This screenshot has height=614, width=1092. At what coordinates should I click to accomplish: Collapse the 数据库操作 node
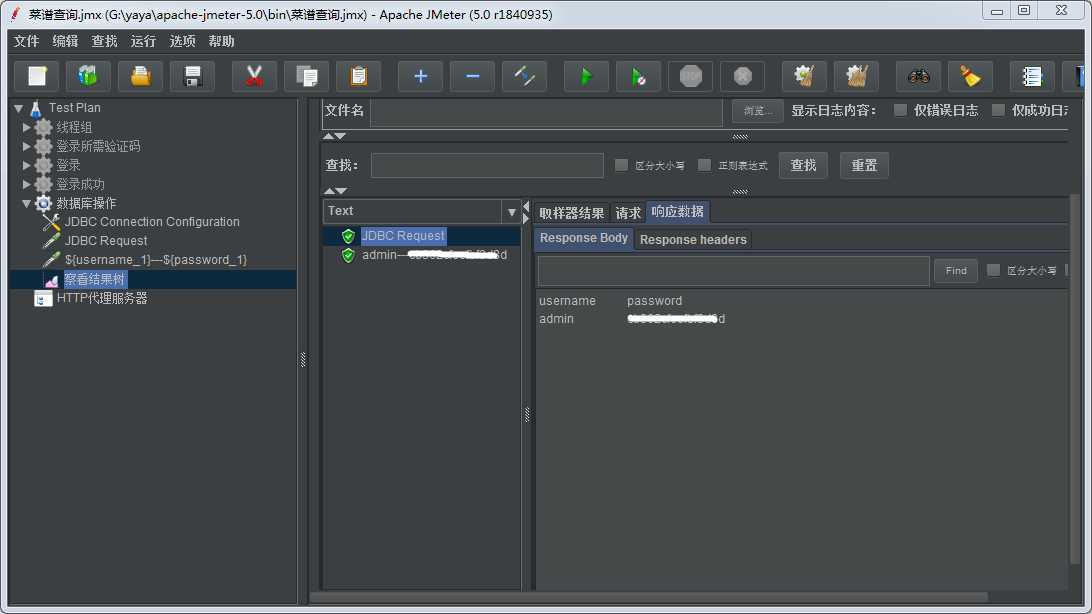coord(26,203)
